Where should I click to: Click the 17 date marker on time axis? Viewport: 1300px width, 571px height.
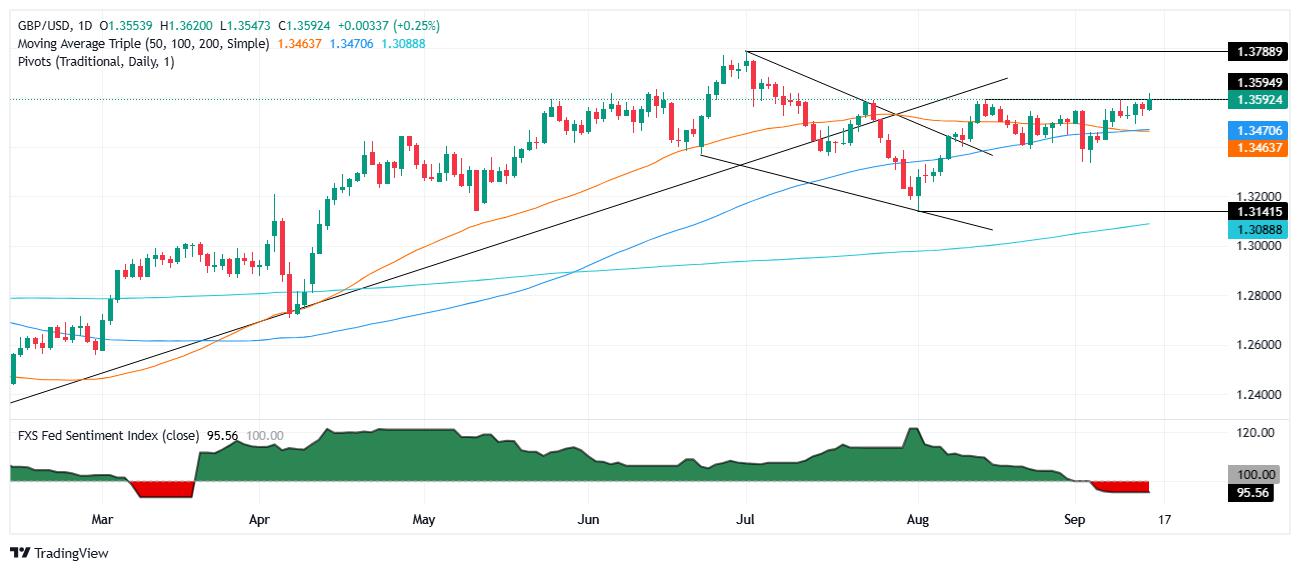coord(1165,520)
